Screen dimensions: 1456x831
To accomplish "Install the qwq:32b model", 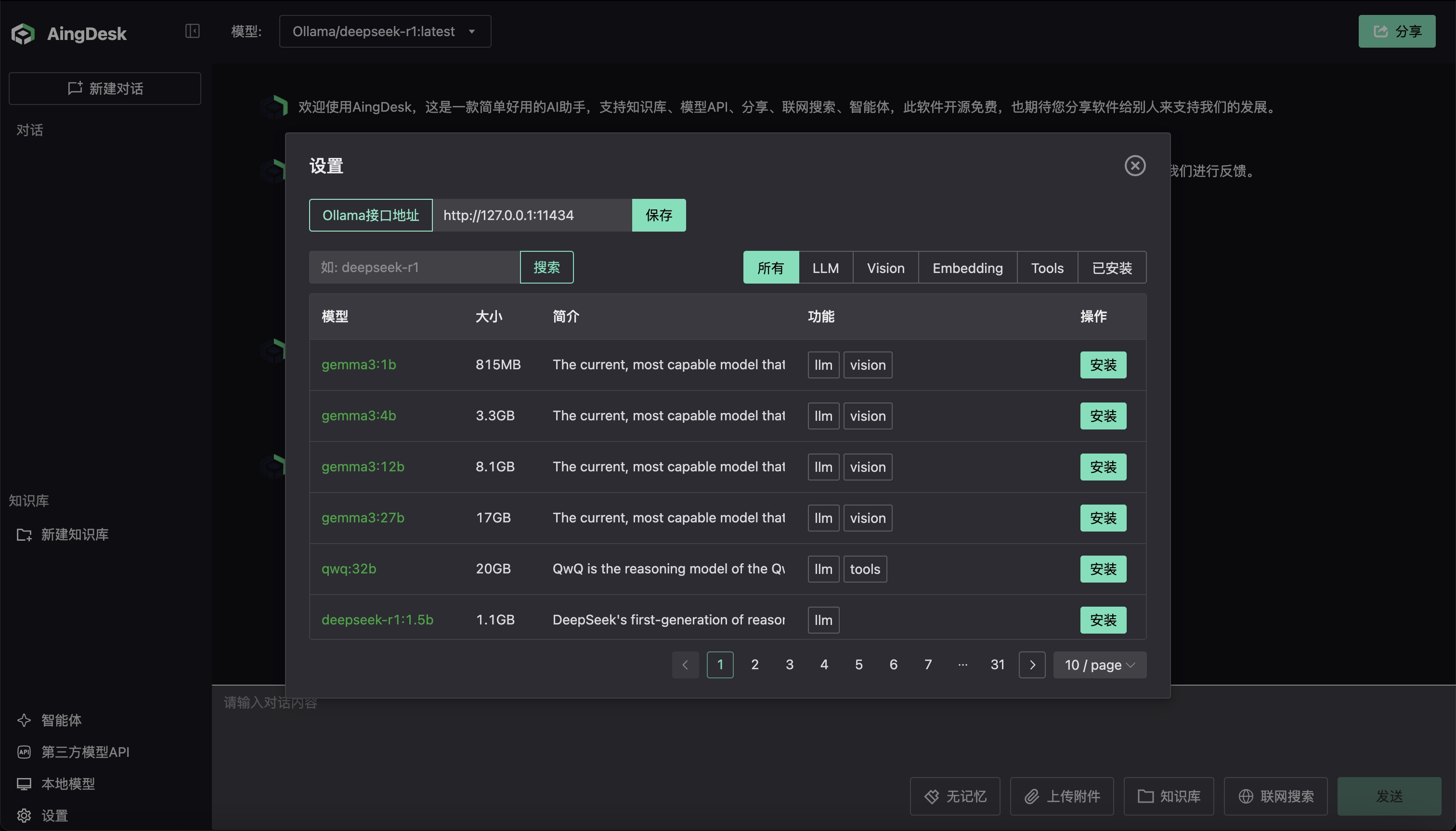I will [x=1103, y=569].
